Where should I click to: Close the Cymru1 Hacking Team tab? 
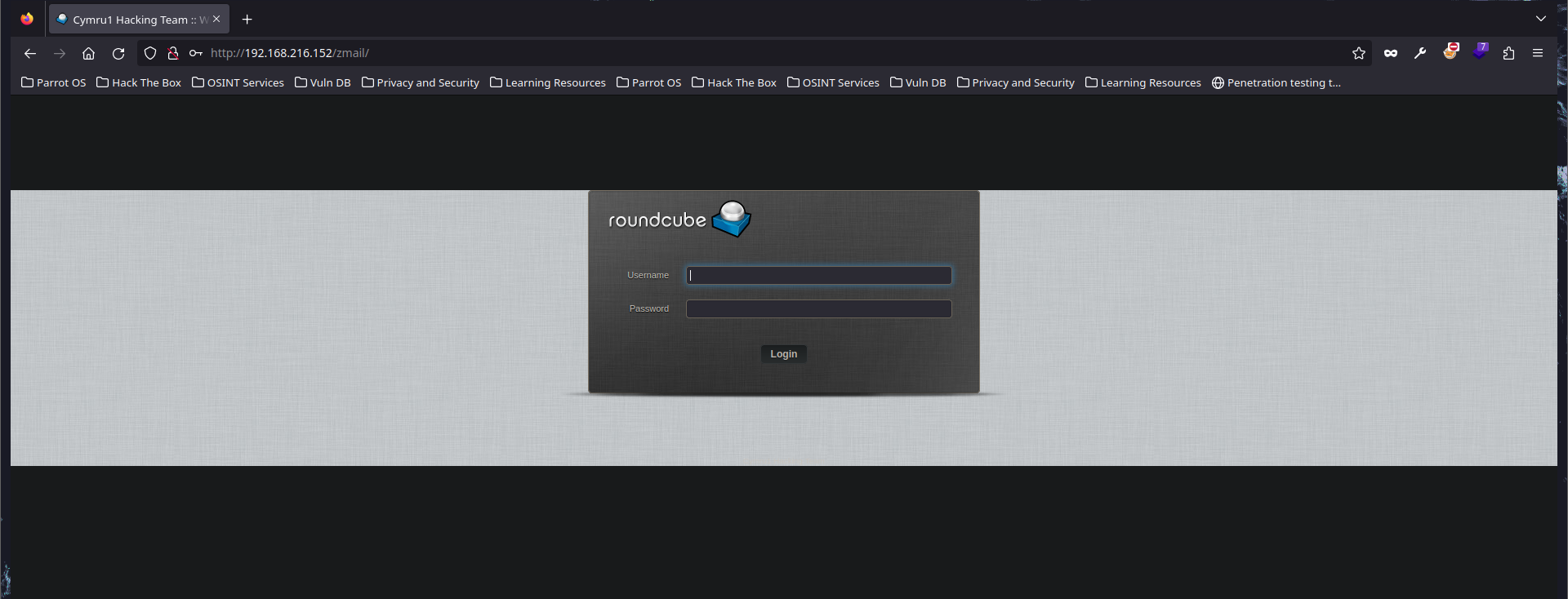pyautogui.click(x=216, y=19)
